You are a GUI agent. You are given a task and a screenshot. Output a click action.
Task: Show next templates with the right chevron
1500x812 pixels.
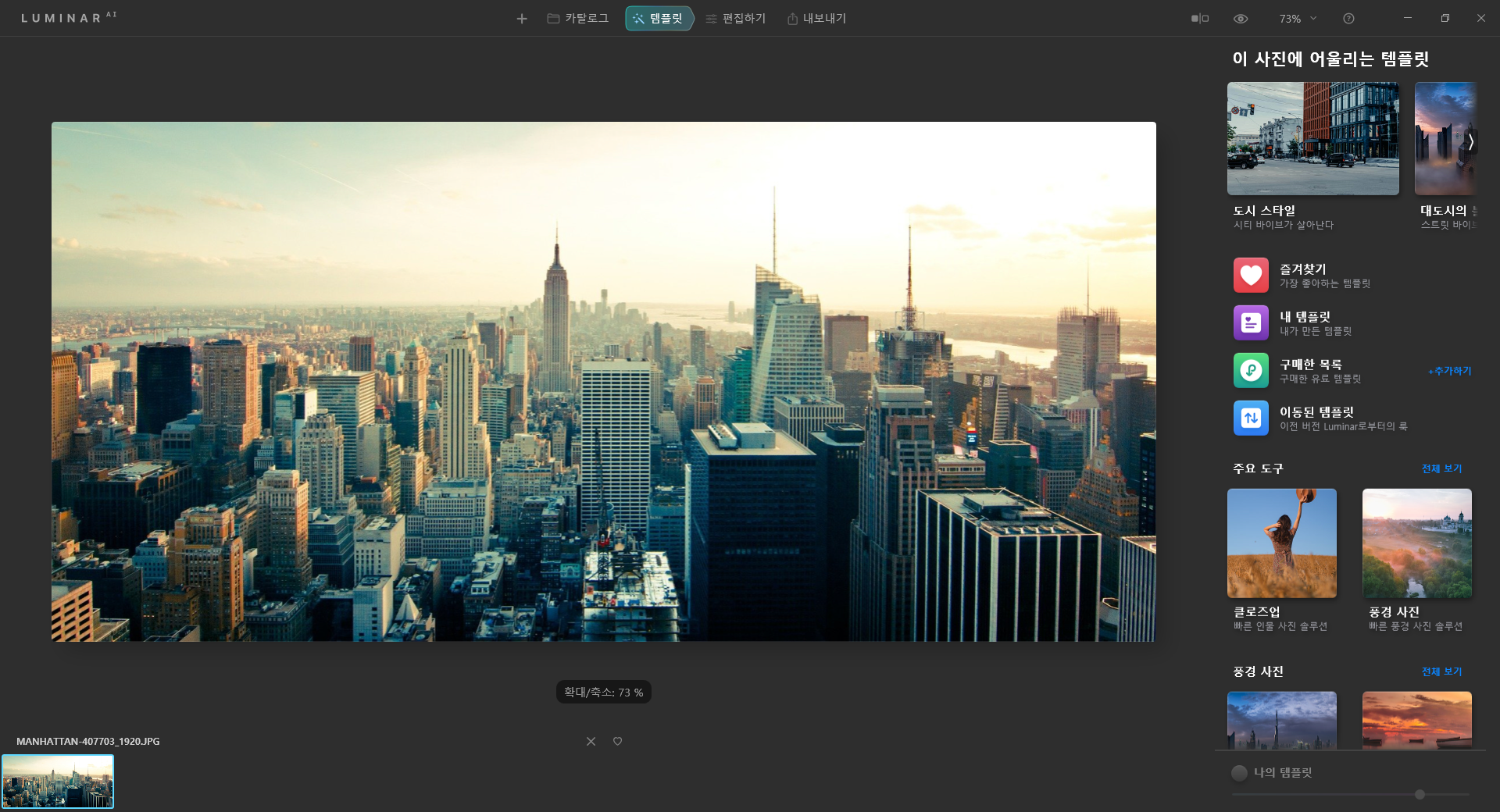click(x=1470, y=141)
